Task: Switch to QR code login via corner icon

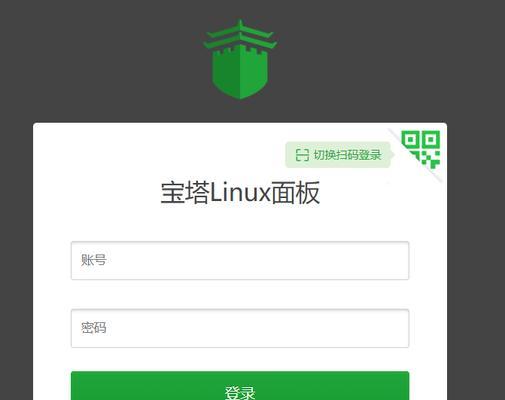Action: (x=421, y=149)
